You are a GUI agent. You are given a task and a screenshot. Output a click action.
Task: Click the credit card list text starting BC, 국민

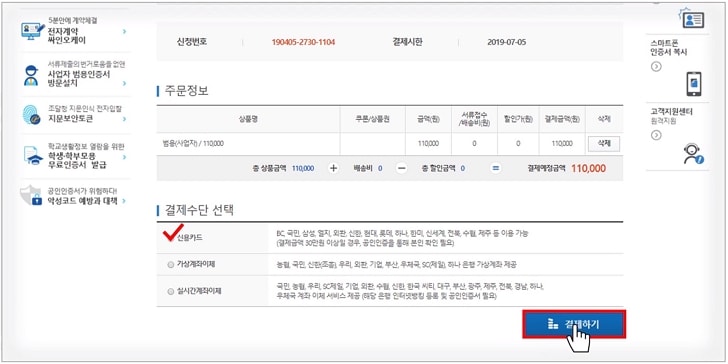(402, 238)
